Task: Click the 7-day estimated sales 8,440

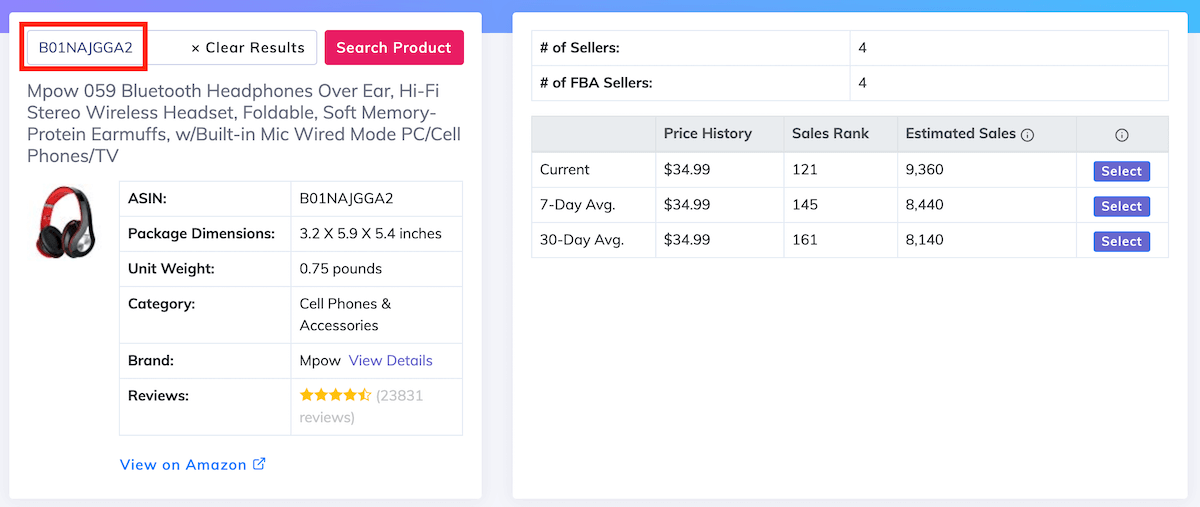Action: pos(925,204)
